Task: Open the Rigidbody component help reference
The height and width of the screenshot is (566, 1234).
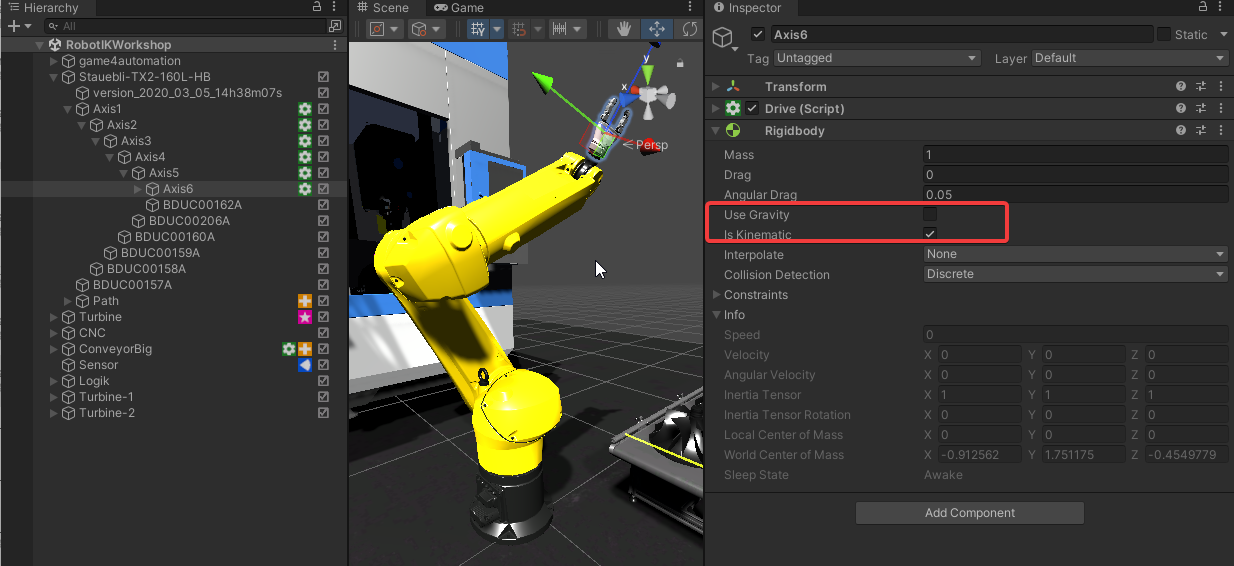Action: coord(1181,131)
